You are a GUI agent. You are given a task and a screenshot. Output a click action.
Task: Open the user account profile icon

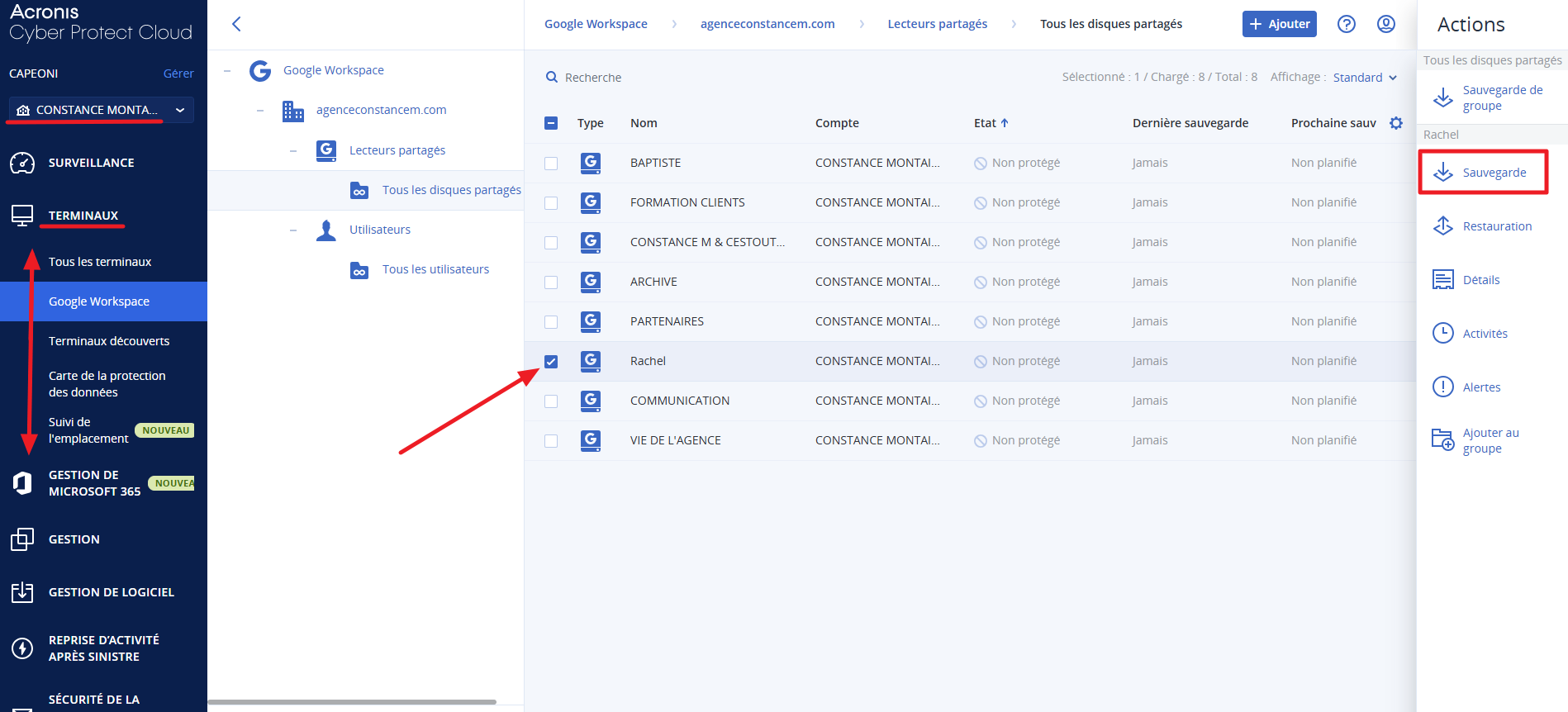coord(1386,24)
